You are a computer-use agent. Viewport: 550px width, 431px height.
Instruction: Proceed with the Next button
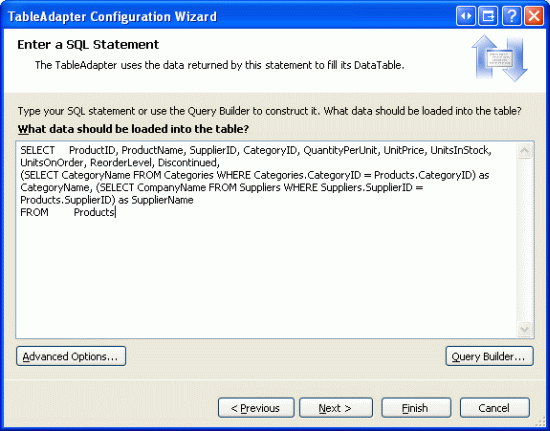point(336,408)
